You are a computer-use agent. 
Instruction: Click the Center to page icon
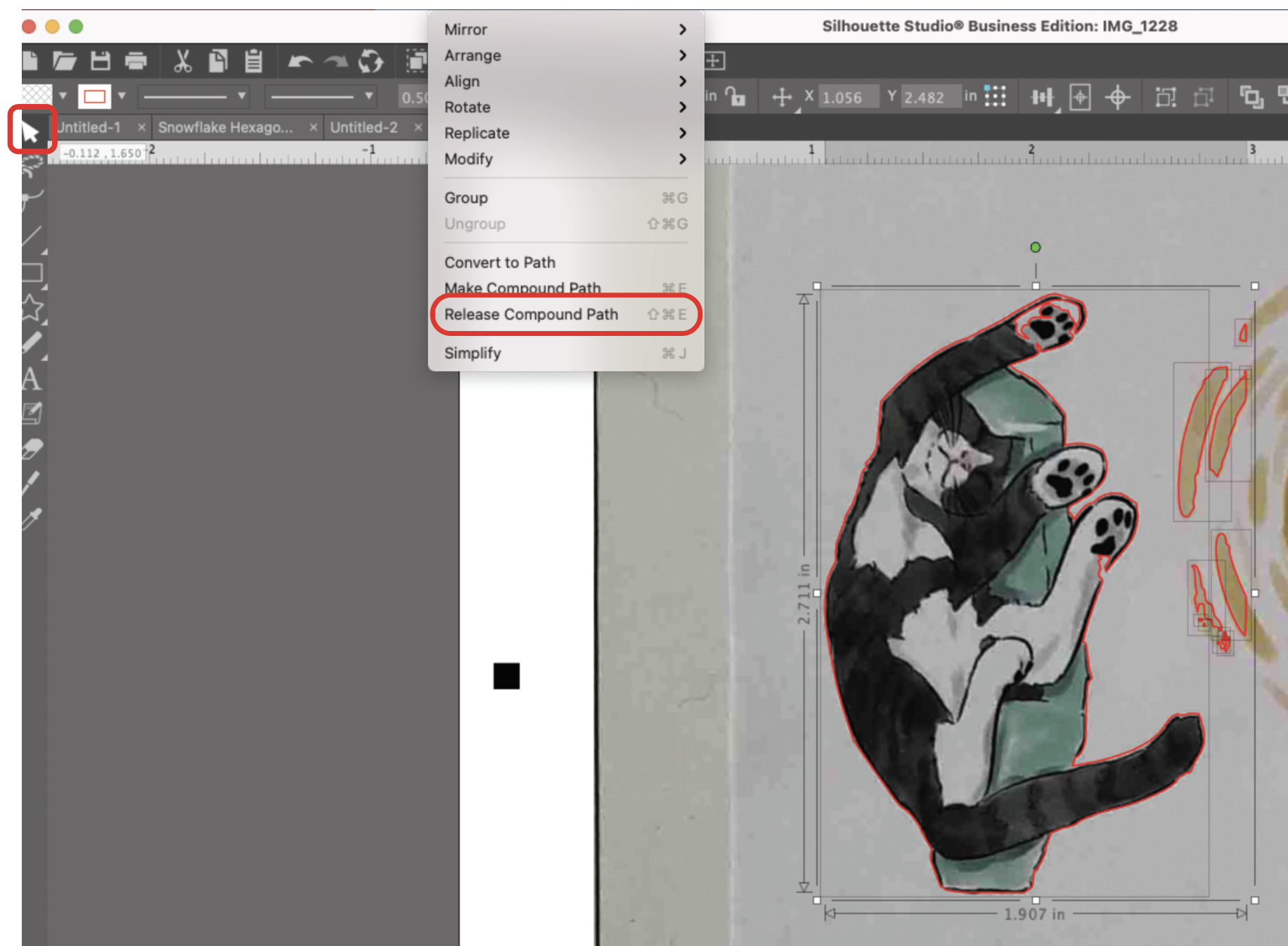point(1080,97)
